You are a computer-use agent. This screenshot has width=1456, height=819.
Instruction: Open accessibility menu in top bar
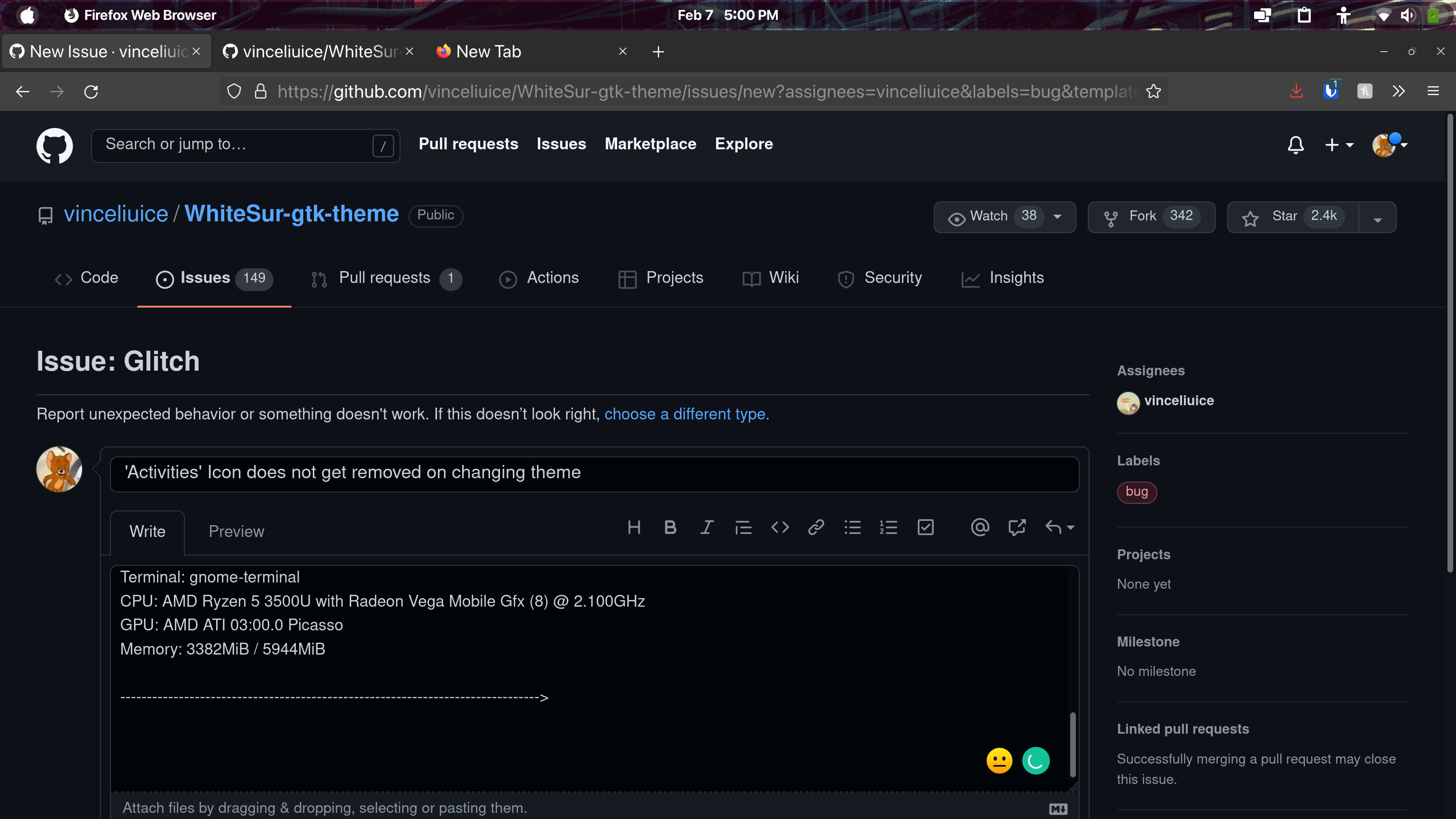click(1344, 15)
